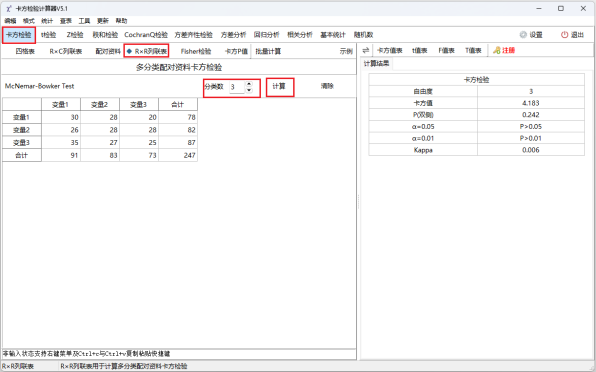This screenshot has height=372, width=596.
Task: Switch to the 卡方检验 tab
Action: coord(19,35)
